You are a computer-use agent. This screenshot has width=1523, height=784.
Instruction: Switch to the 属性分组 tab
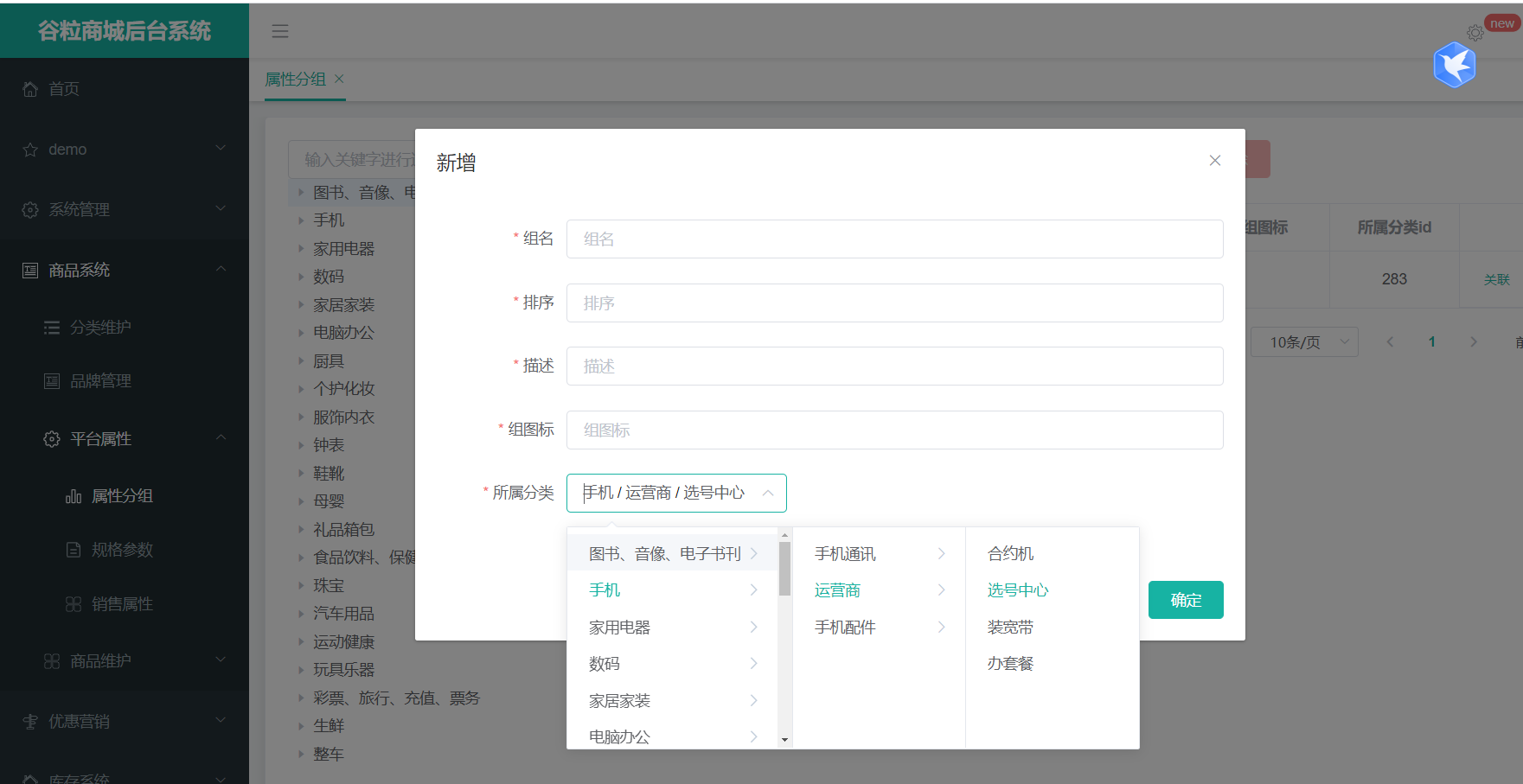[x=295, y=80]
